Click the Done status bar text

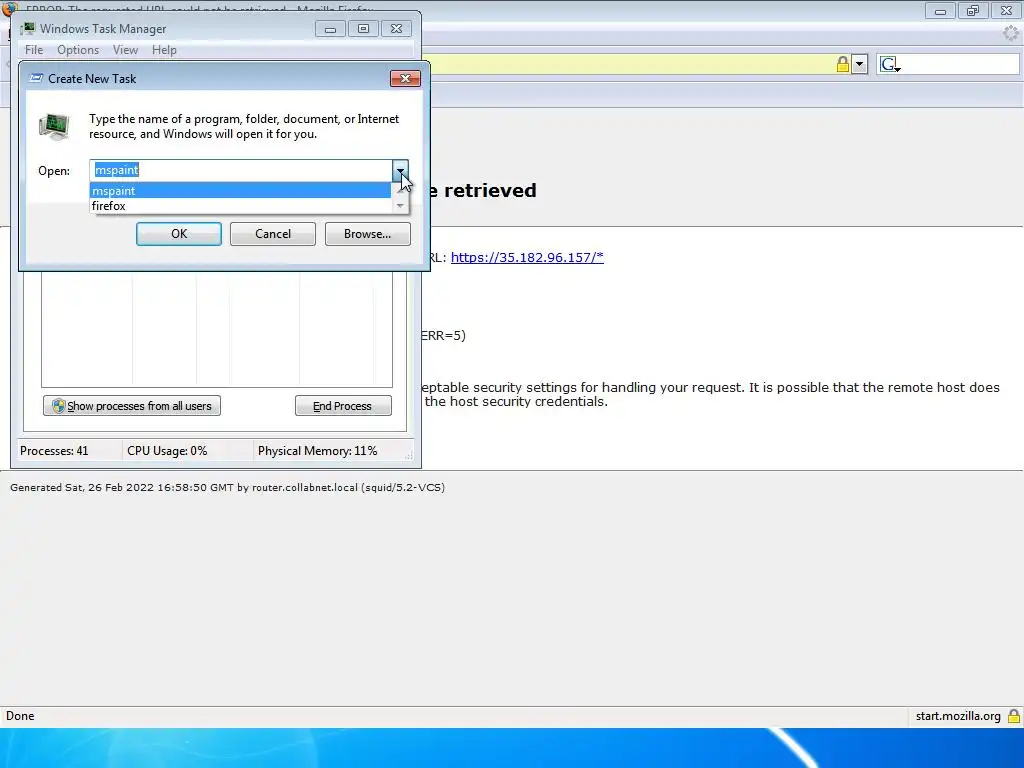pos(20,716)
